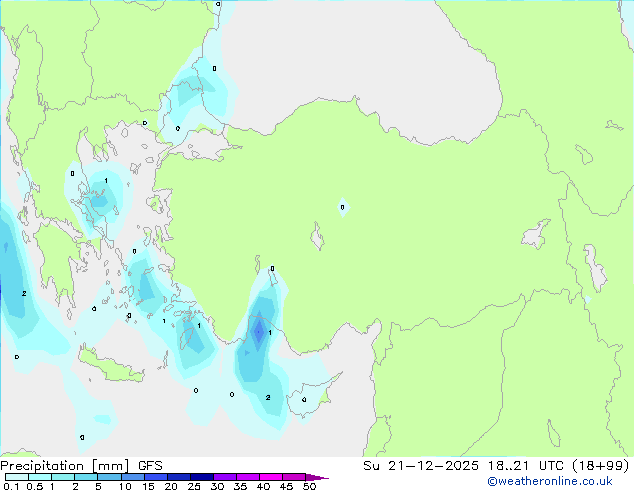The image size is (634, 490).
Task: Click the '10' legend scale label
Action: pyautogui.click(x=125, y=486)
